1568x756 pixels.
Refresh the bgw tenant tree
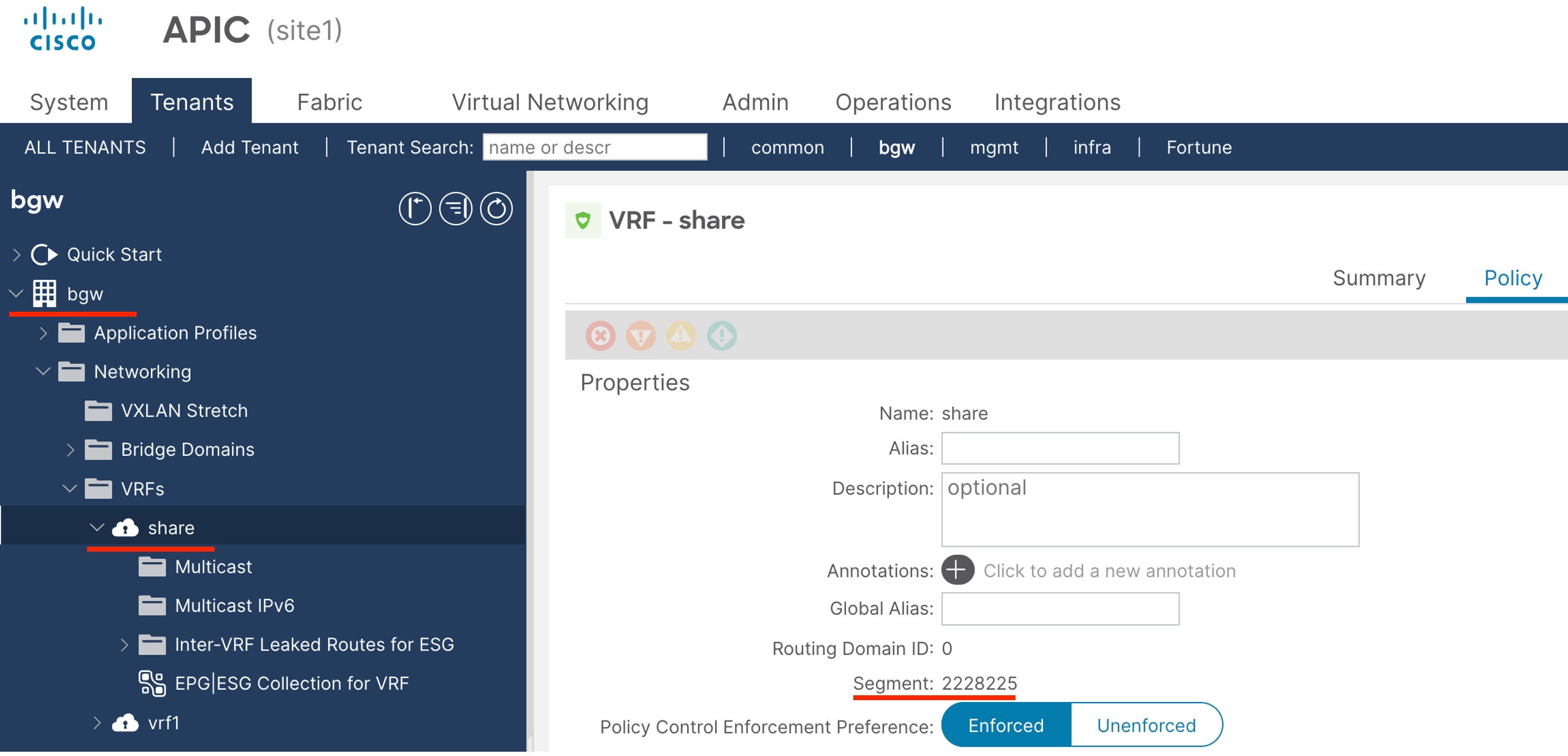[x=496, y=209]
